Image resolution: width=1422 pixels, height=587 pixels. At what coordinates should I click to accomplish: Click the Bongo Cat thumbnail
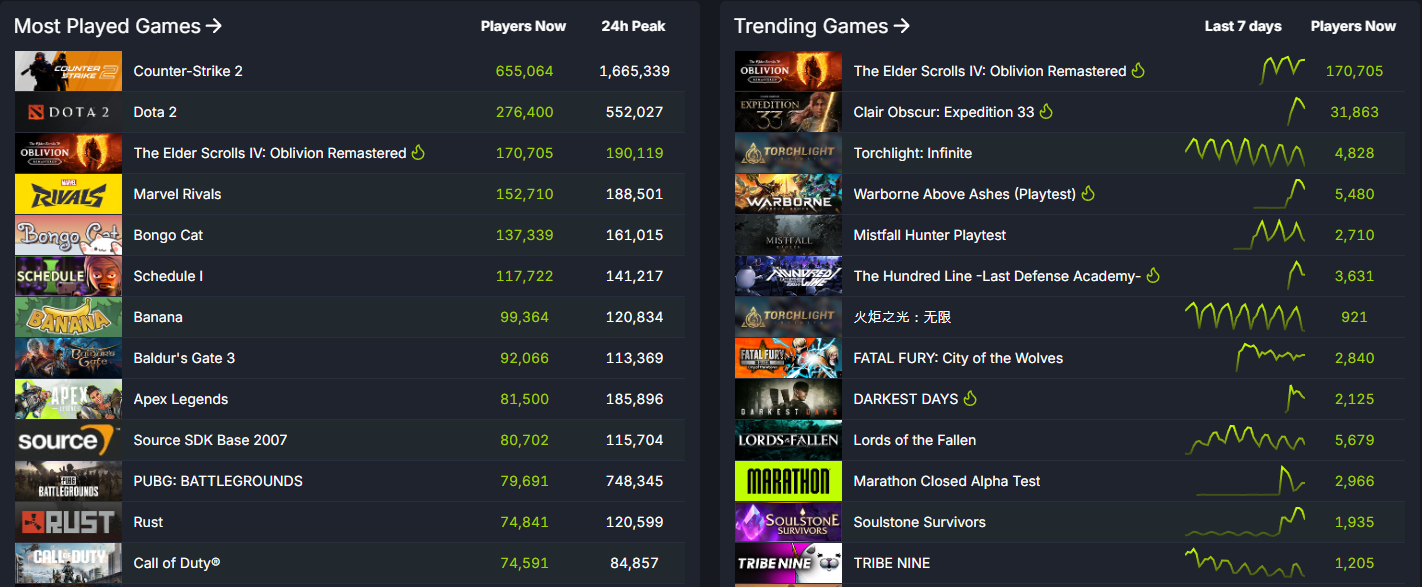[68, 235]
